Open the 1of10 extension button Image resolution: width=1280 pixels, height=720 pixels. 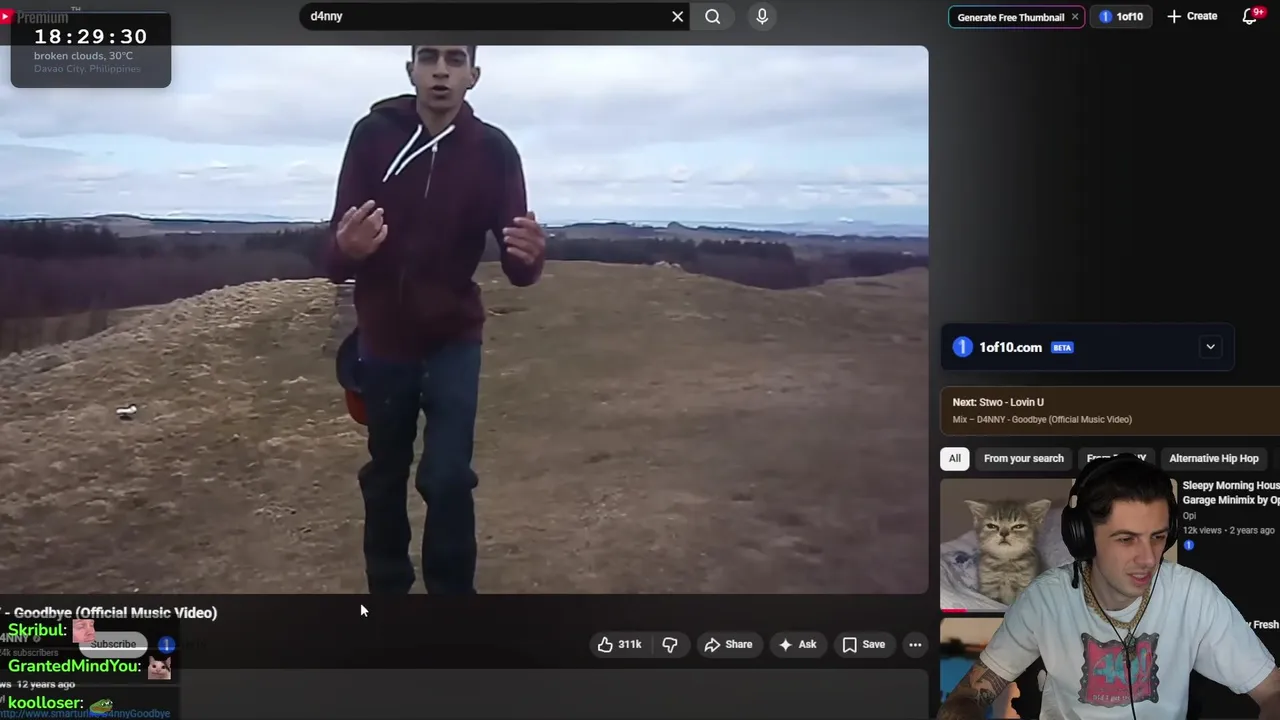click(1121, 16)
